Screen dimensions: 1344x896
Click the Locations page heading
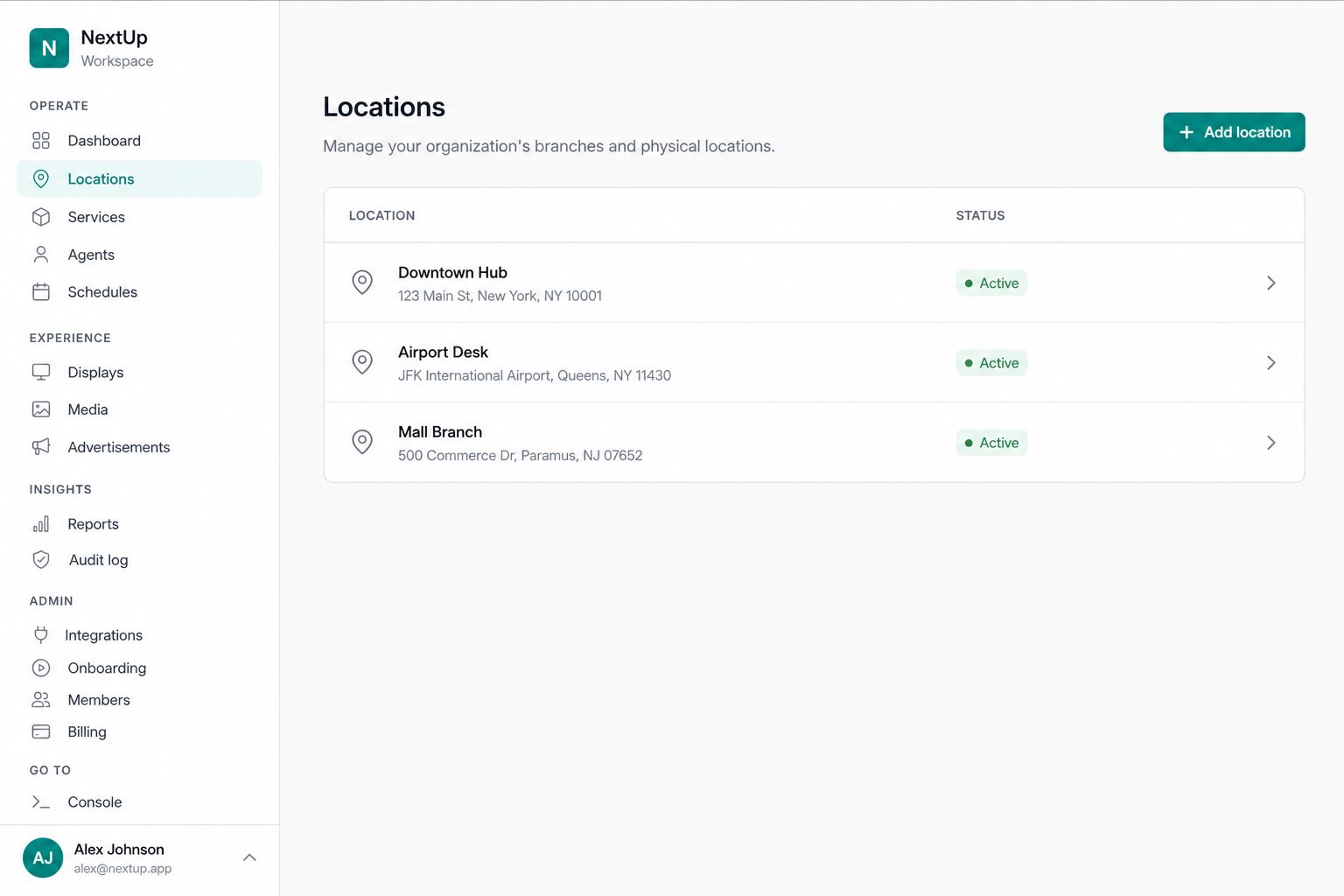point(384,107)
